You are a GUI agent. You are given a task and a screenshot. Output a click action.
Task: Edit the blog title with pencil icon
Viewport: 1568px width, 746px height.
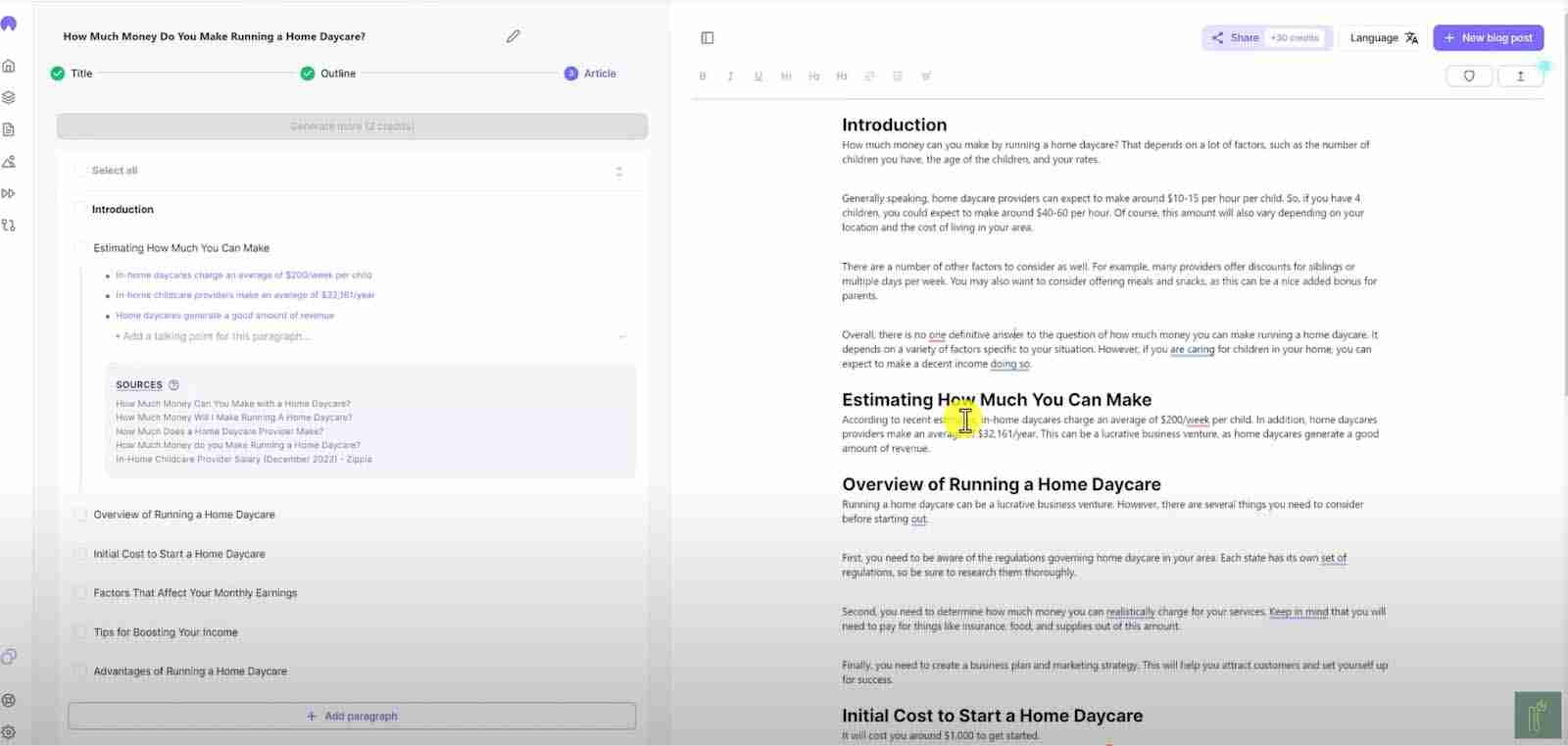513,36
